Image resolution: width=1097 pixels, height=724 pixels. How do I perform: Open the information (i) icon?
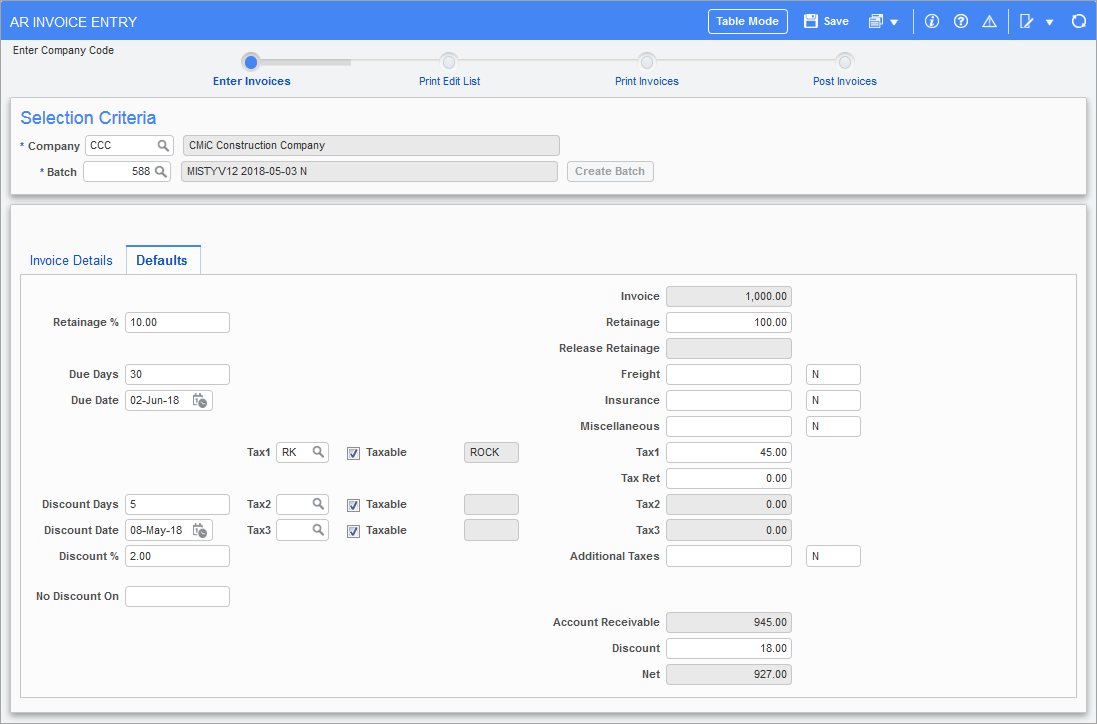[932, 22]
